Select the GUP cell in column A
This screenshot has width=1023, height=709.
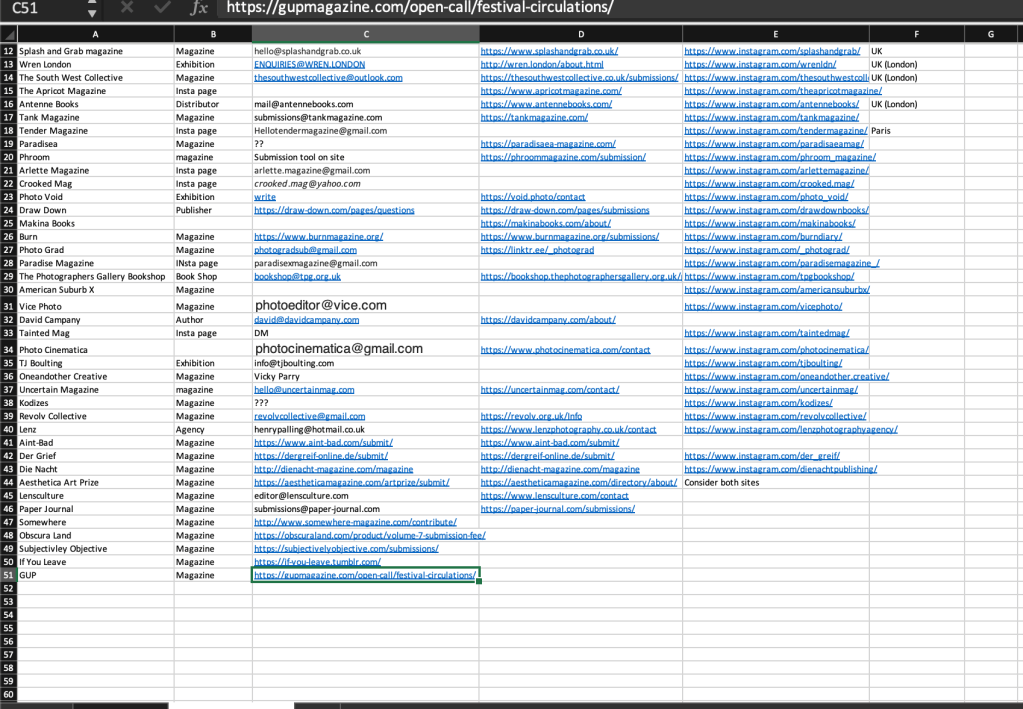pyautogui.click(x=95, y=575)
